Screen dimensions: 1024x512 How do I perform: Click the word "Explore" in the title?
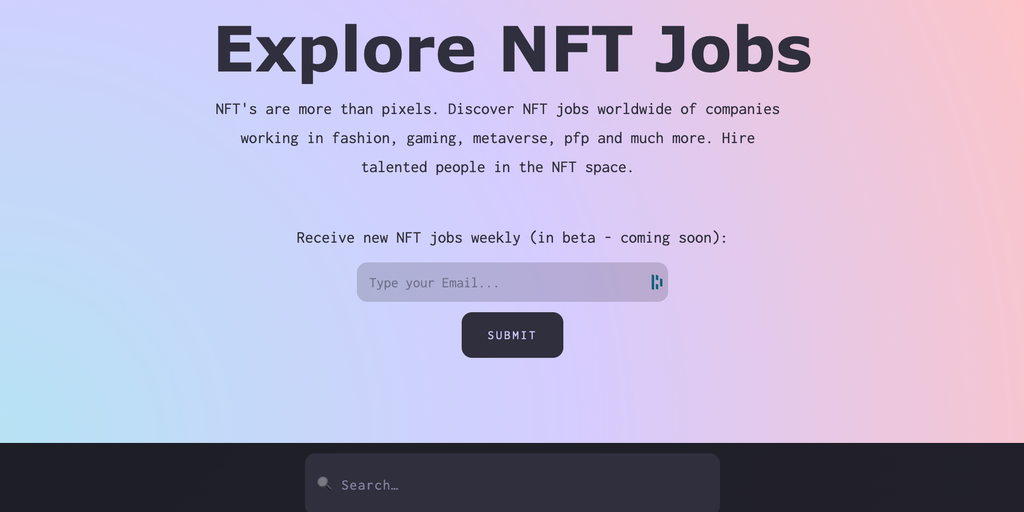(x=345, y=48)
